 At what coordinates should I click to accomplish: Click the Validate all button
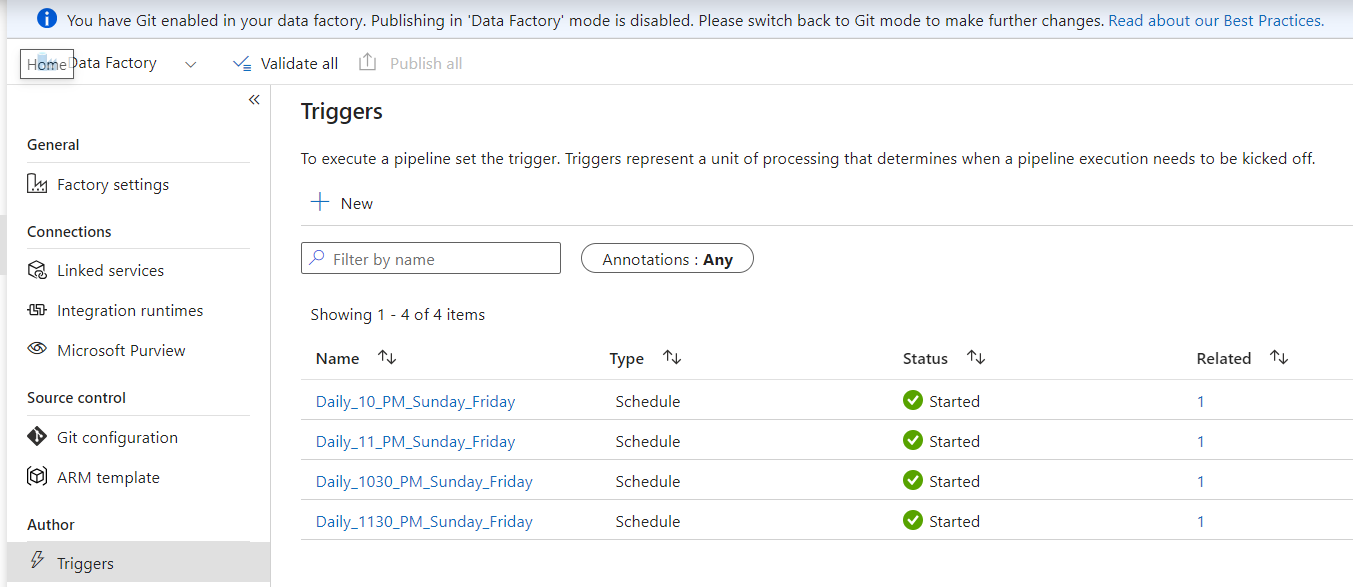(286, 63)
